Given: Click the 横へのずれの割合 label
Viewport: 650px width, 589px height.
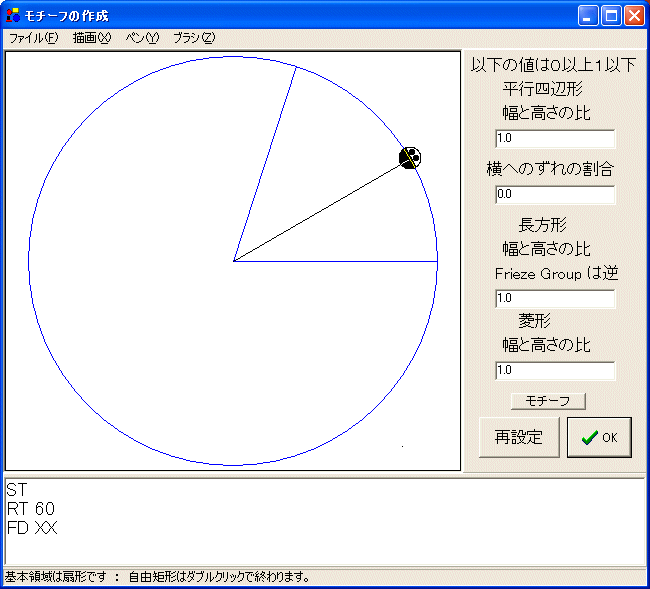Looking at the screenshot, I should [550, 169].
